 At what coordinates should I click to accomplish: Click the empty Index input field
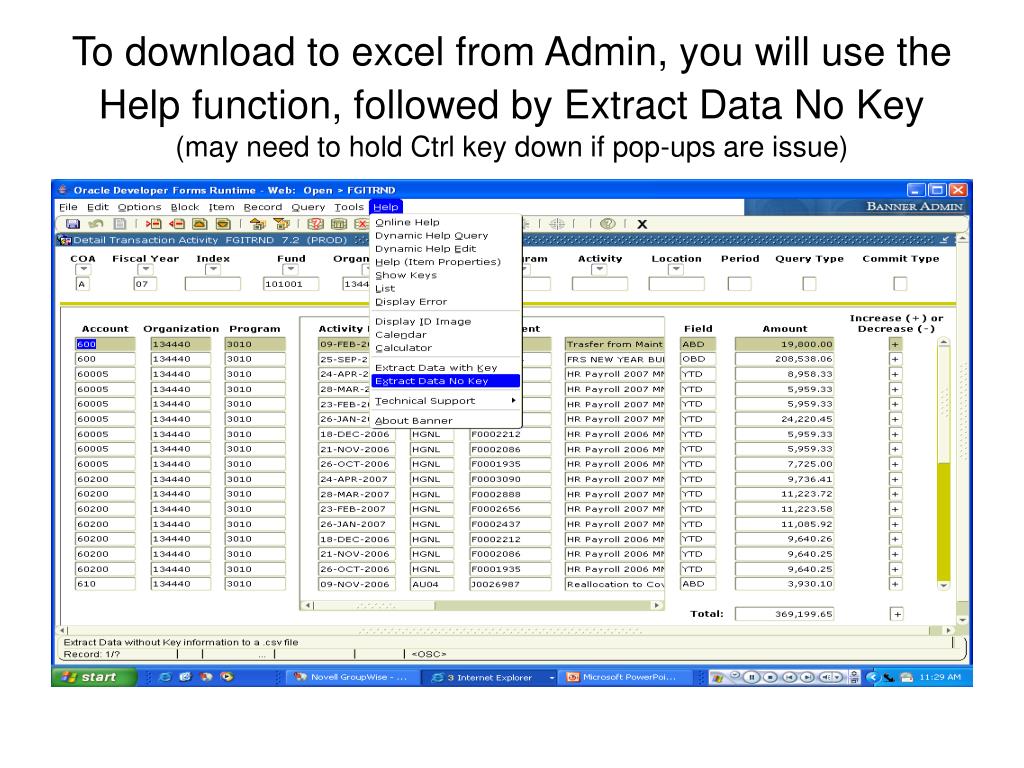tap(213, 284)
